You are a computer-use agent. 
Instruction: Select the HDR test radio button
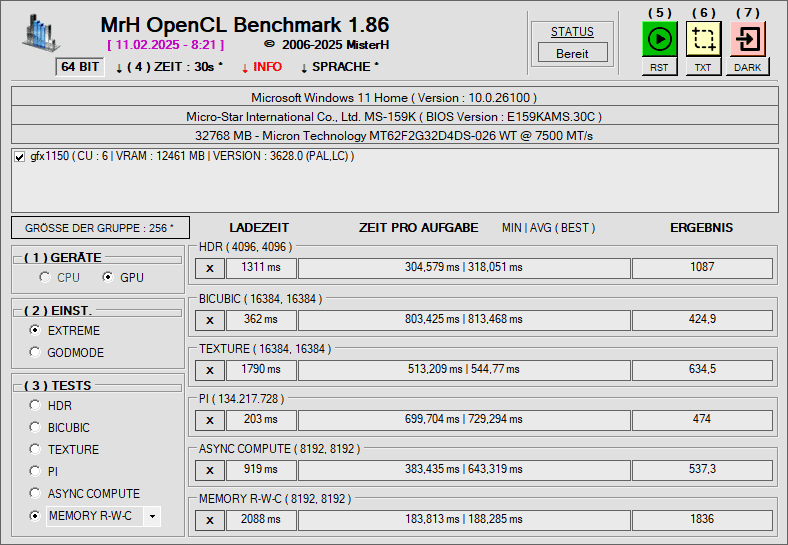click(x=35, y=405)
